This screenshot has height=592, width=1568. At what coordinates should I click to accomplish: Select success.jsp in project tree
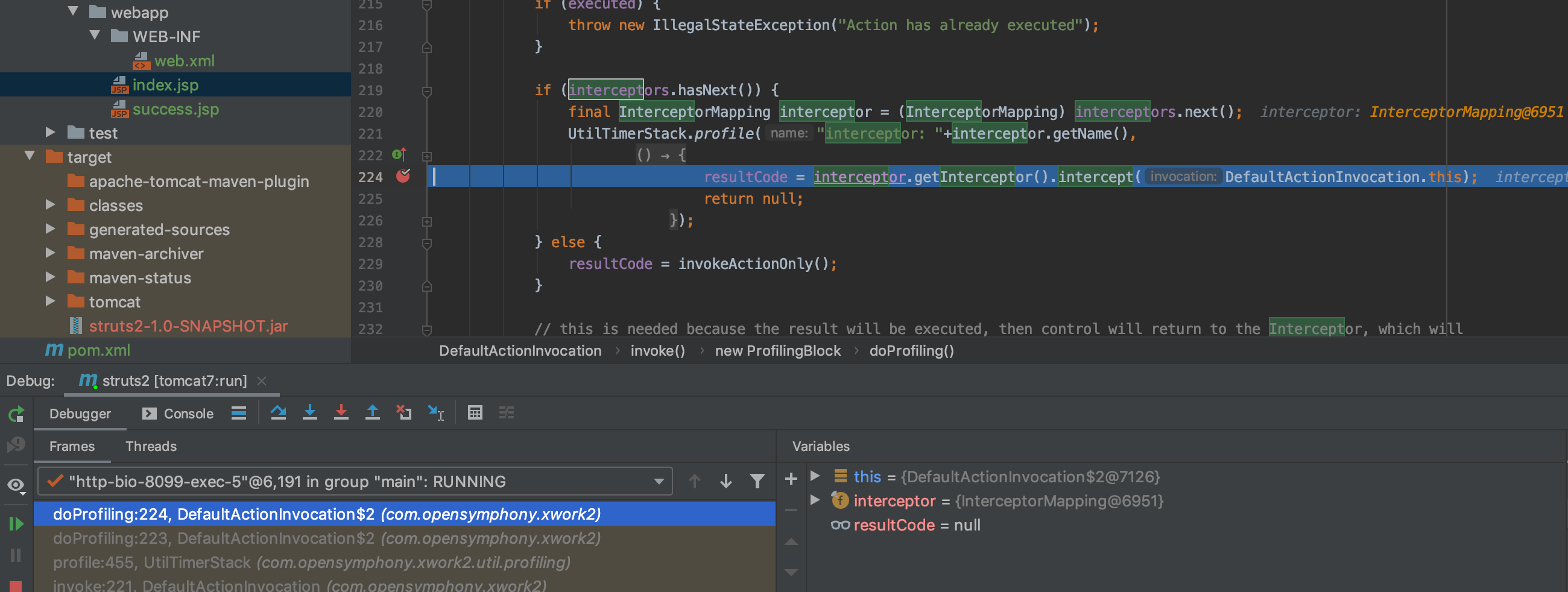click(x=175, y=109)
